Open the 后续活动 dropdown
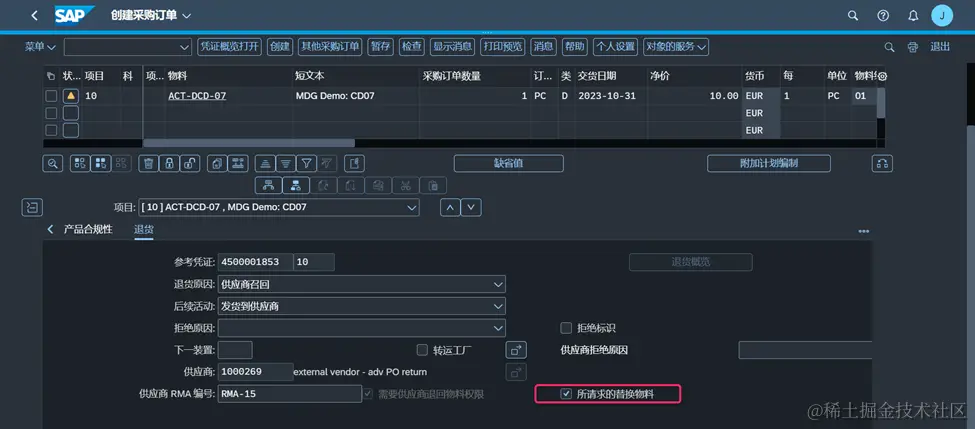 point(497,306)
